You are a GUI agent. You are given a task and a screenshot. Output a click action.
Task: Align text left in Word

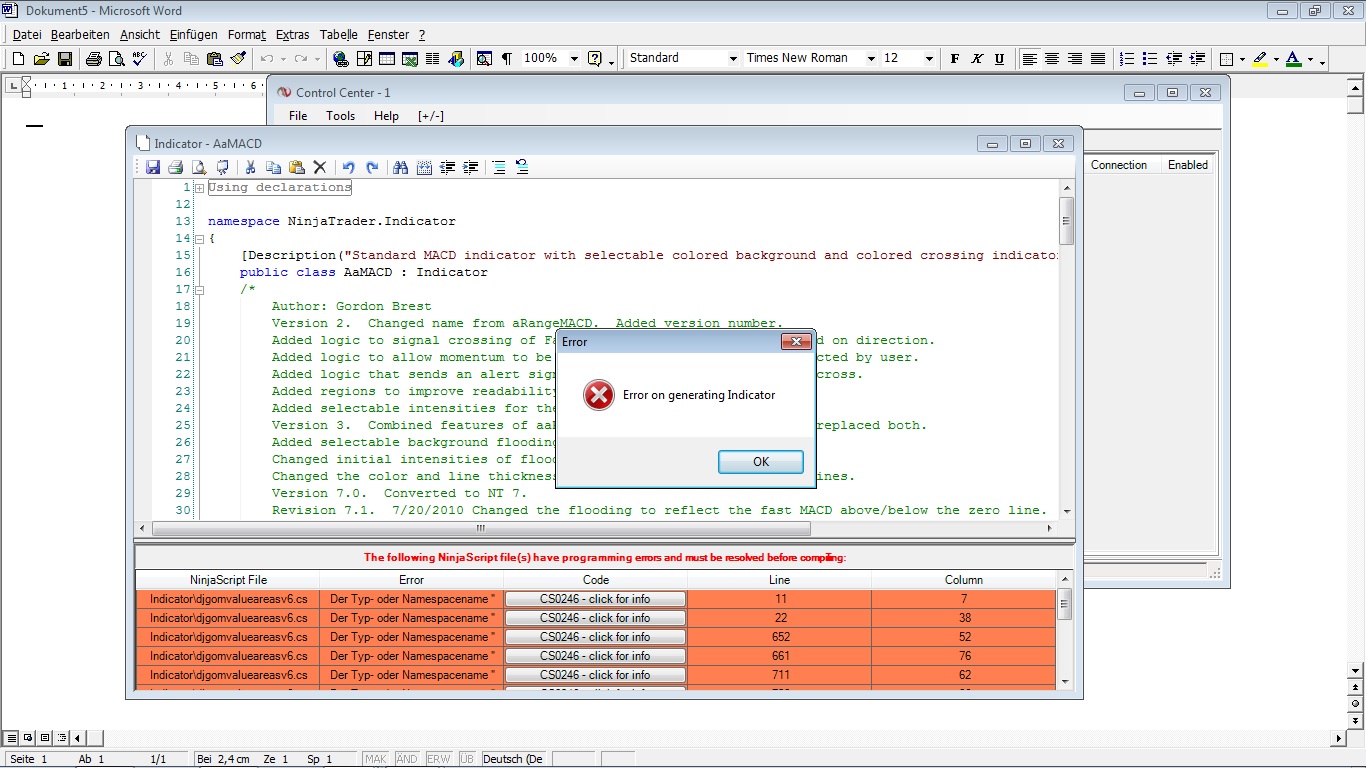click(1029, 59)
